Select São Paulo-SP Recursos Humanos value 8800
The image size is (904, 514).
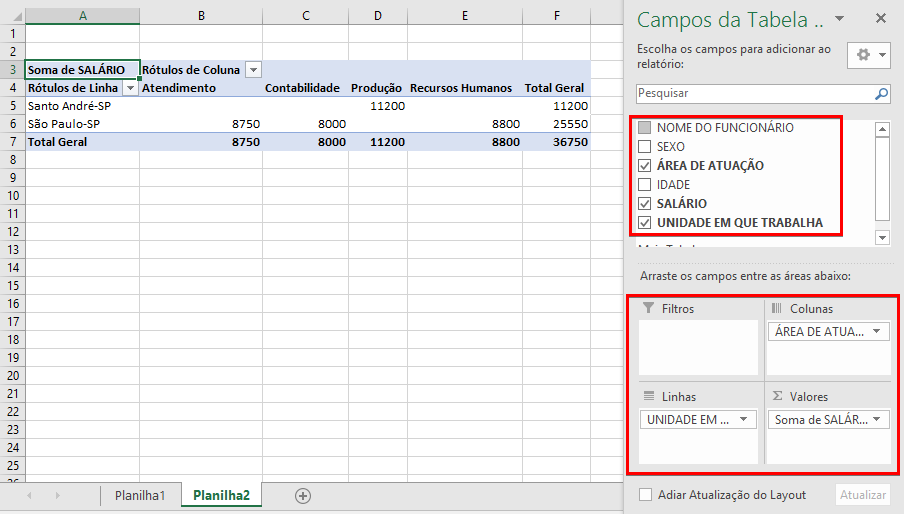click(465, 124)
